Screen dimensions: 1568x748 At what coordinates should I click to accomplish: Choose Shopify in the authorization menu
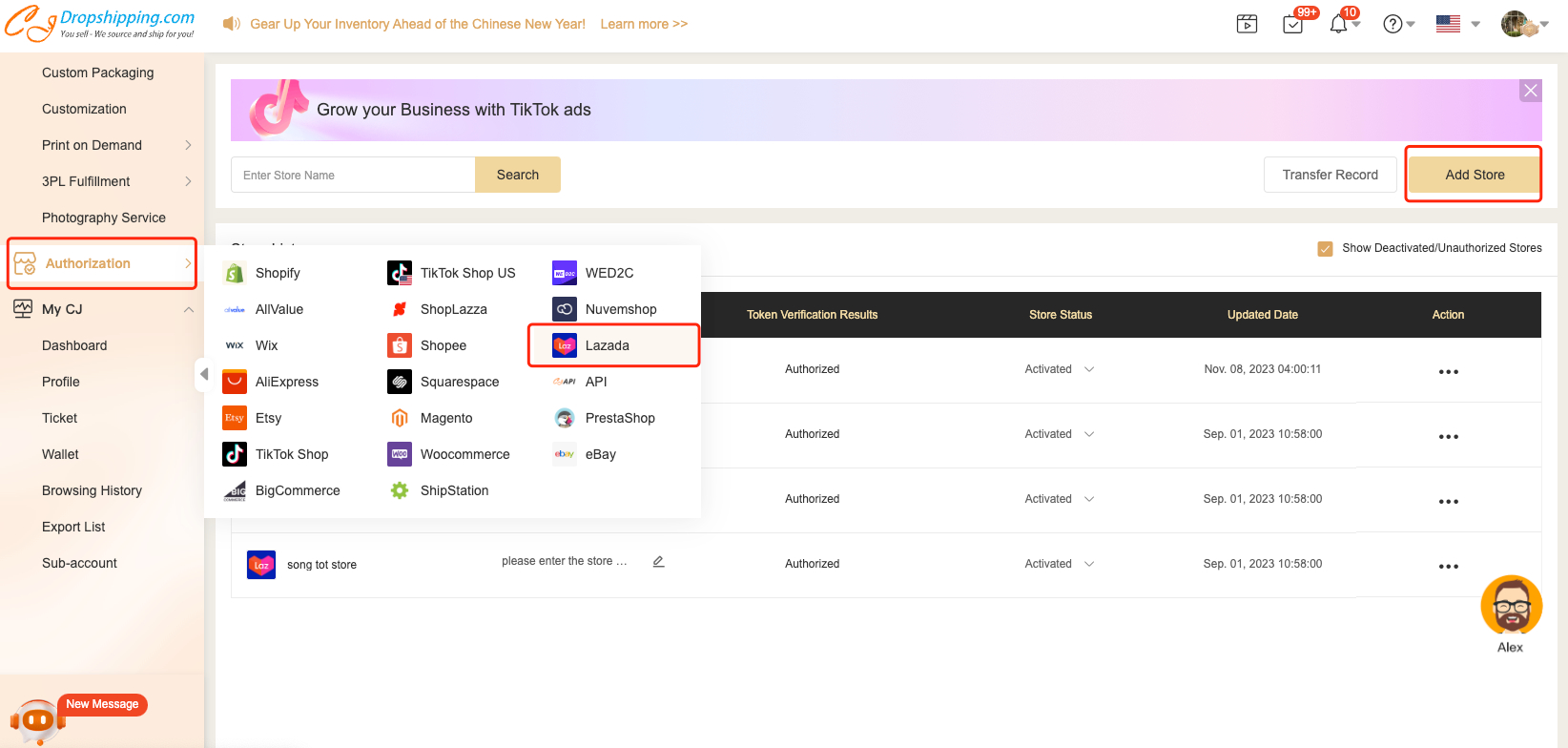277,273
